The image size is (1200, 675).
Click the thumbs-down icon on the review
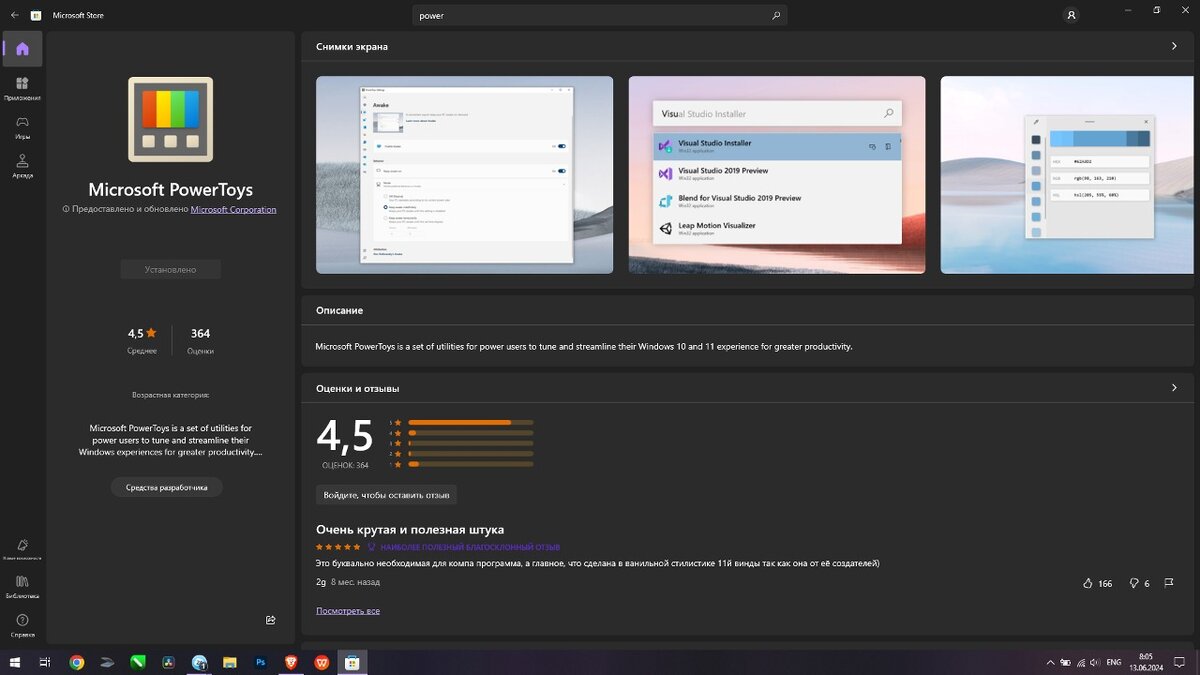[x=1134, y=583]
